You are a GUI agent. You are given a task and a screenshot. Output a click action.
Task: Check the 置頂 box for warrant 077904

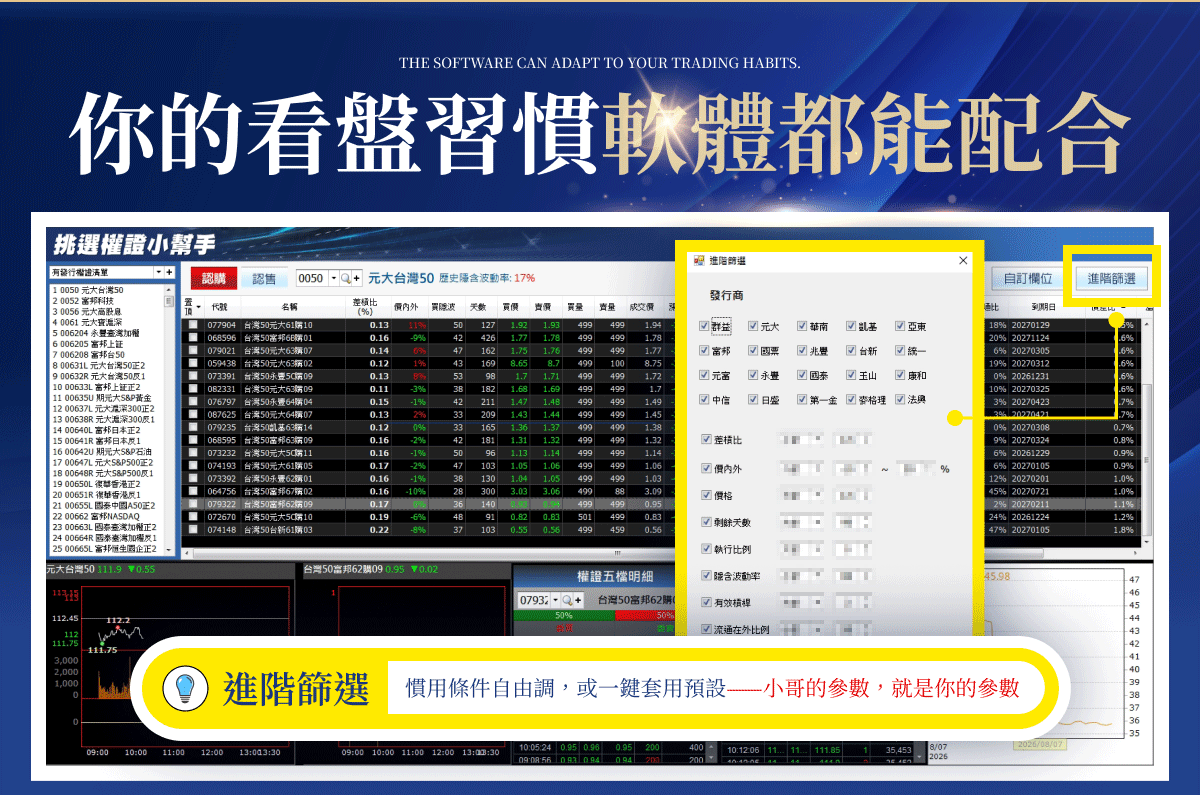pos(192,325)
